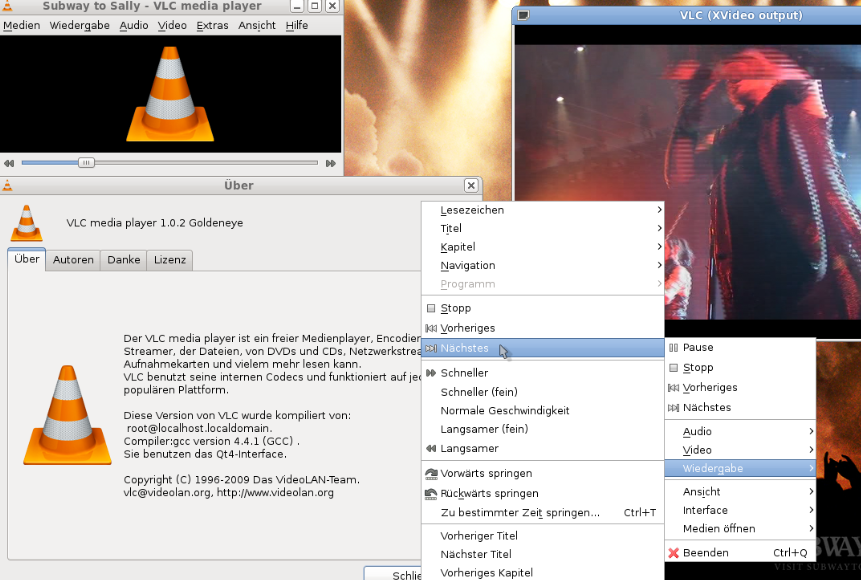Click the Vorheriges icon in the right context menu
The width and height of the screenshot is (861, 580).
click(674, 388)
